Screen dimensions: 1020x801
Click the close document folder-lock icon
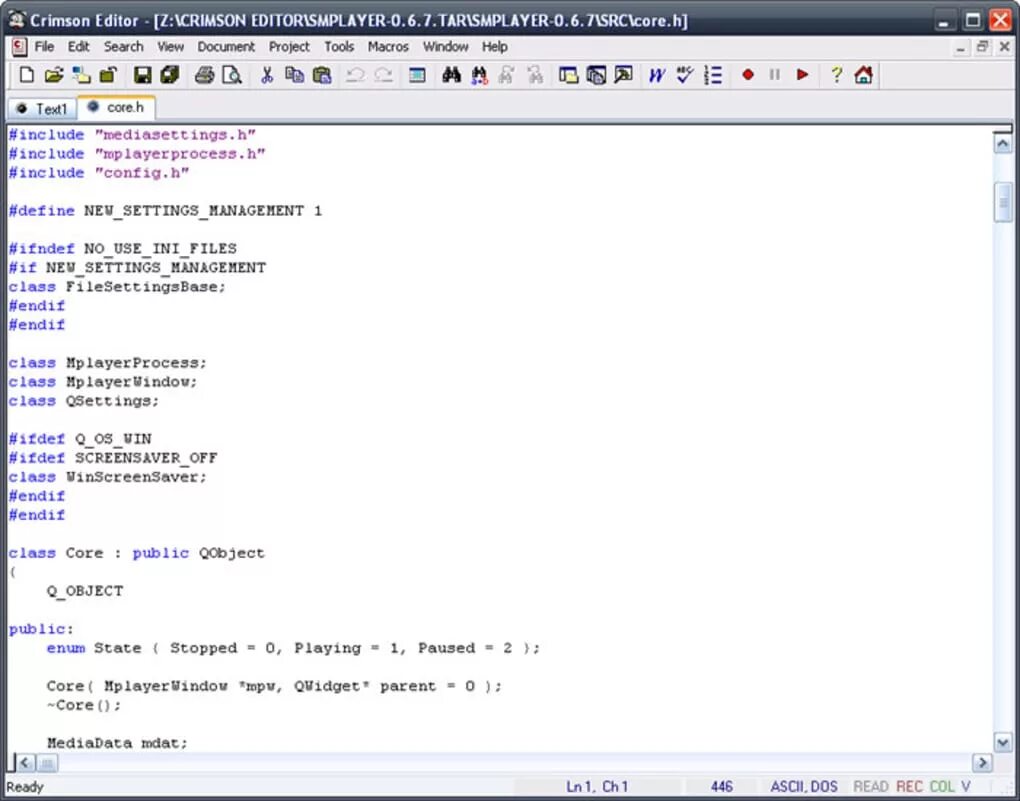point(108,75)
